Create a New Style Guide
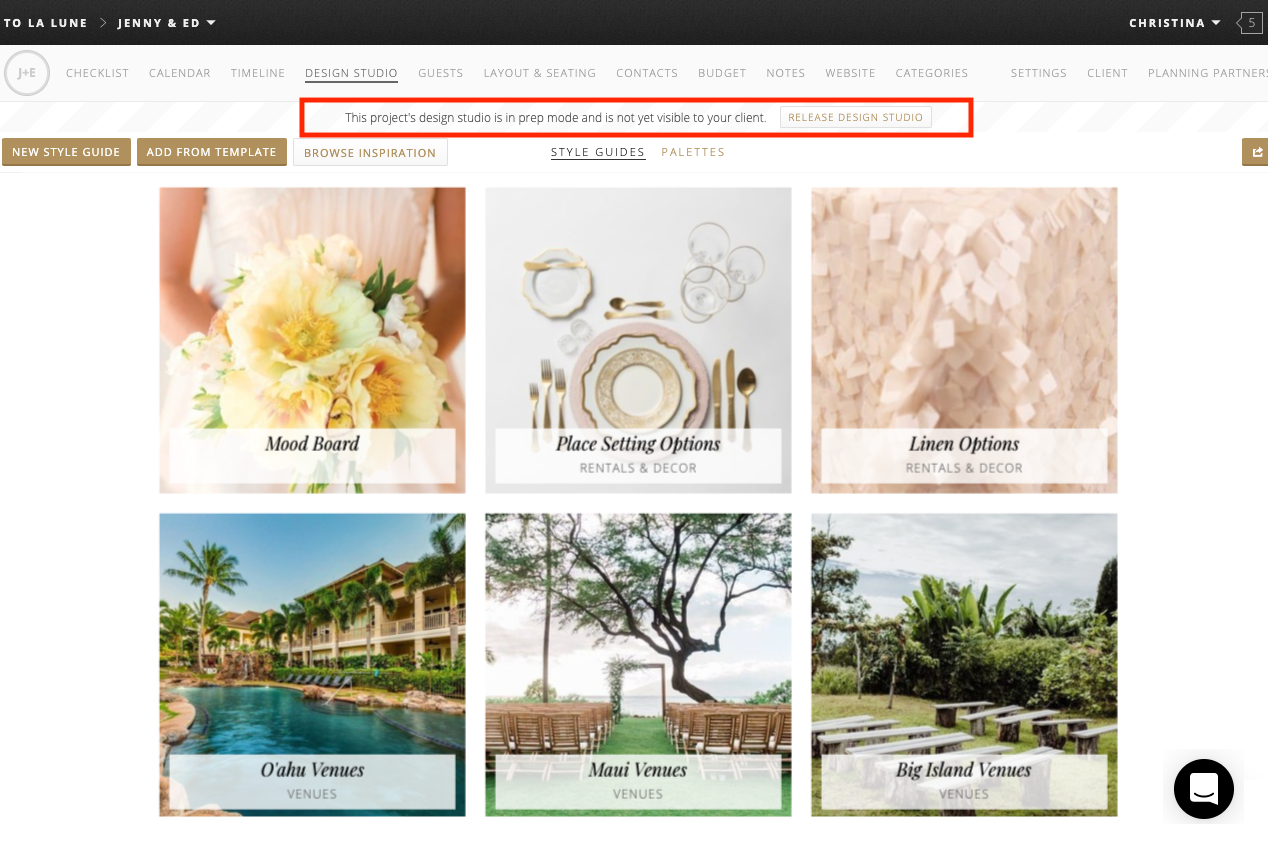This screenshot has height=865, width=1268. [66, 152]
